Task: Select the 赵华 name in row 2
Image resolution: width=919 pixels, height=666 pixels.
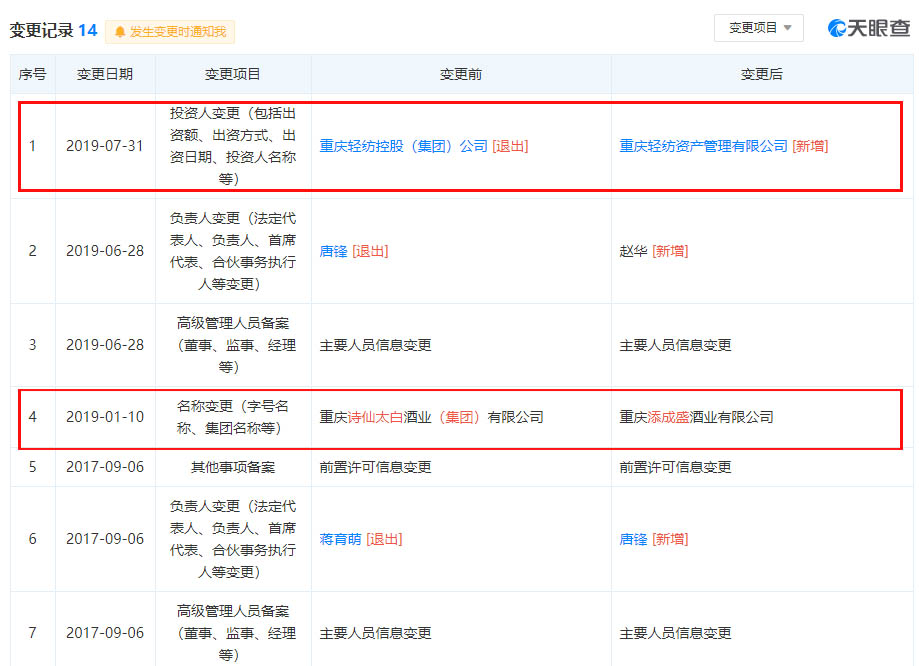Action: pos(633,251)
